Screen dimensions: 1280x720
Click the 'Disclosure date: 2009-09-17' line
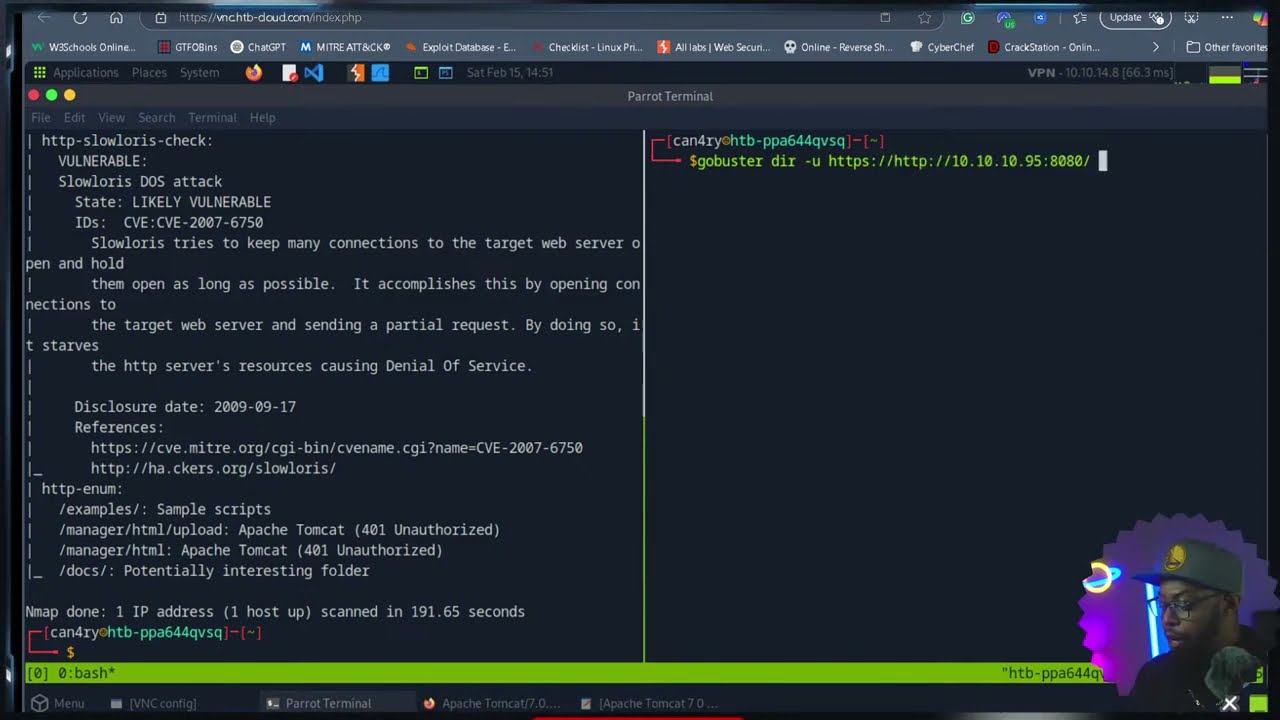(x=185, y=407)
